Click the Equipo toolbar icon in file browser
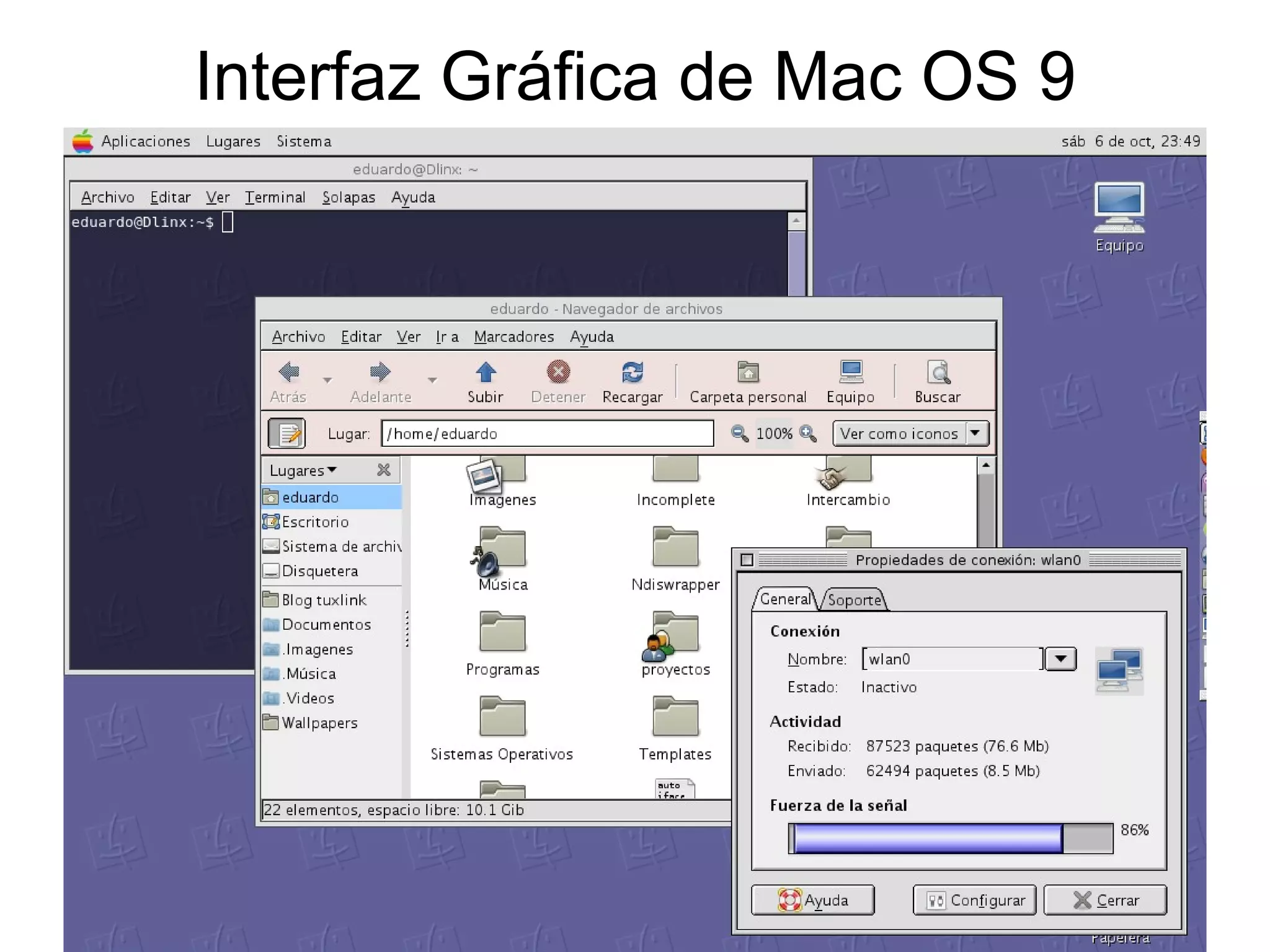Image resolution: width=1270 pixels, height=952 pixels. tap(851, 372)
